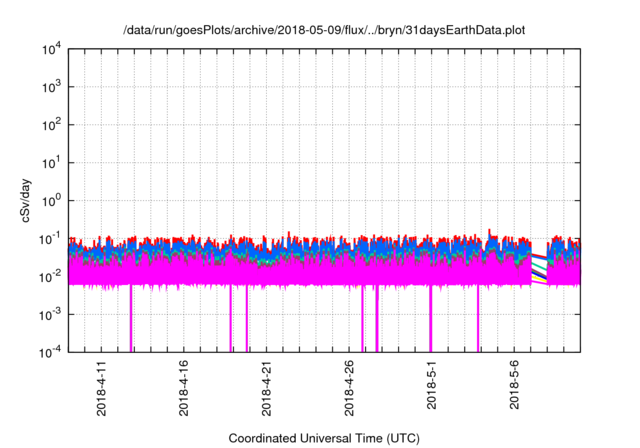Click the plot title file path text
This screenshot has height=448, width=640.
[x=324, y=30]
